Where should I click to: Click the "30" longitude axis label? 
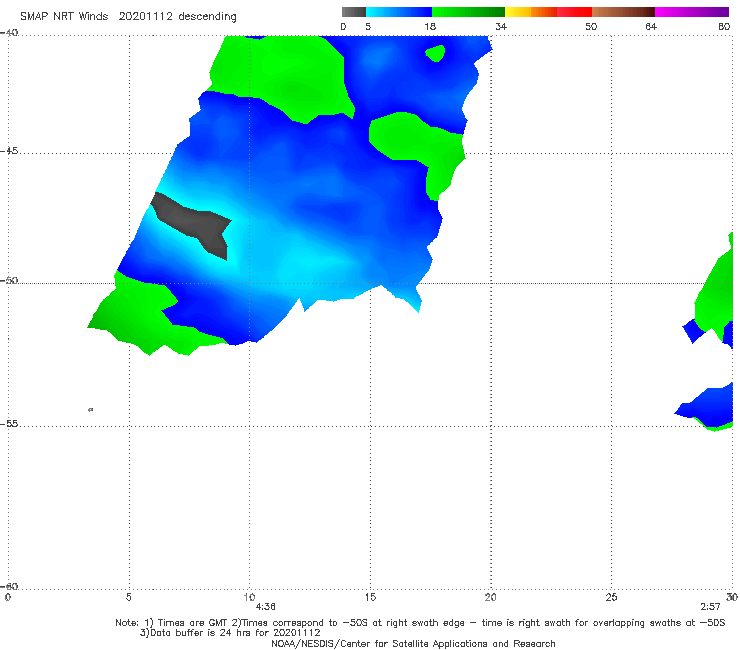pos(732,597)
